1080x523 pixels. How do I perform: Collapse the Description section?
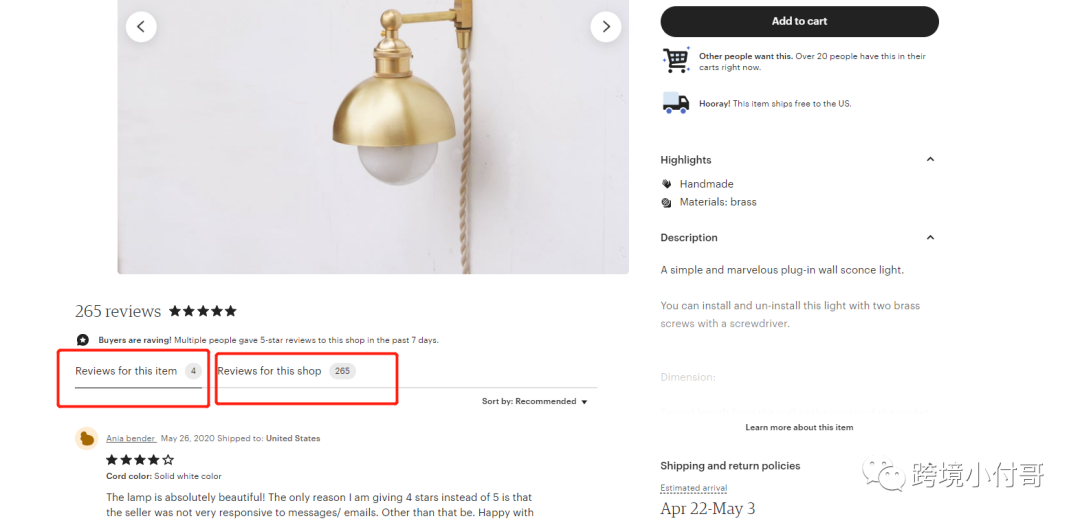coord(930,238)
